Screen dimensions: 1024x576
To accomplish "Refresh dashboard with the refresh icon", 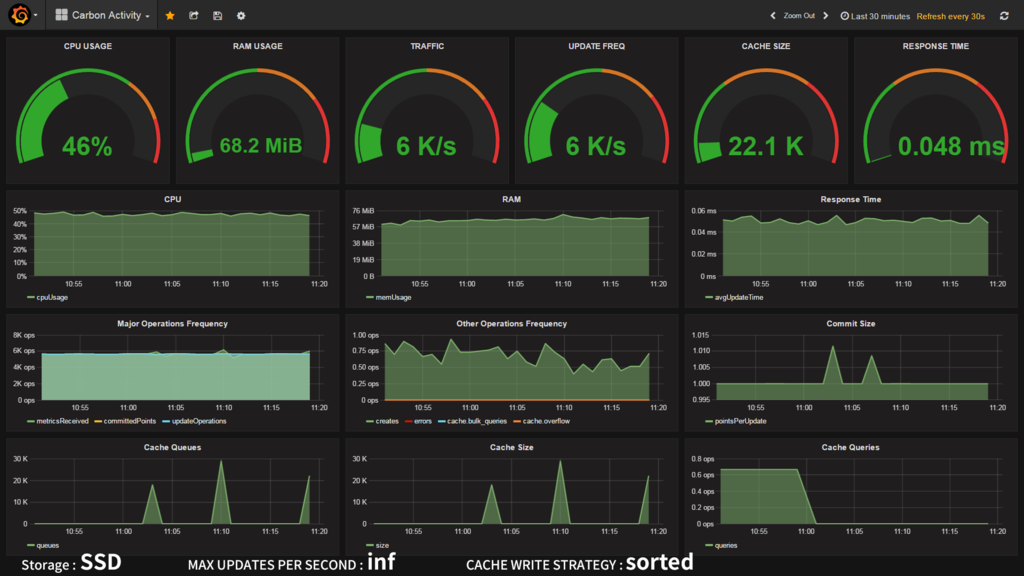I will [1004, 16].
